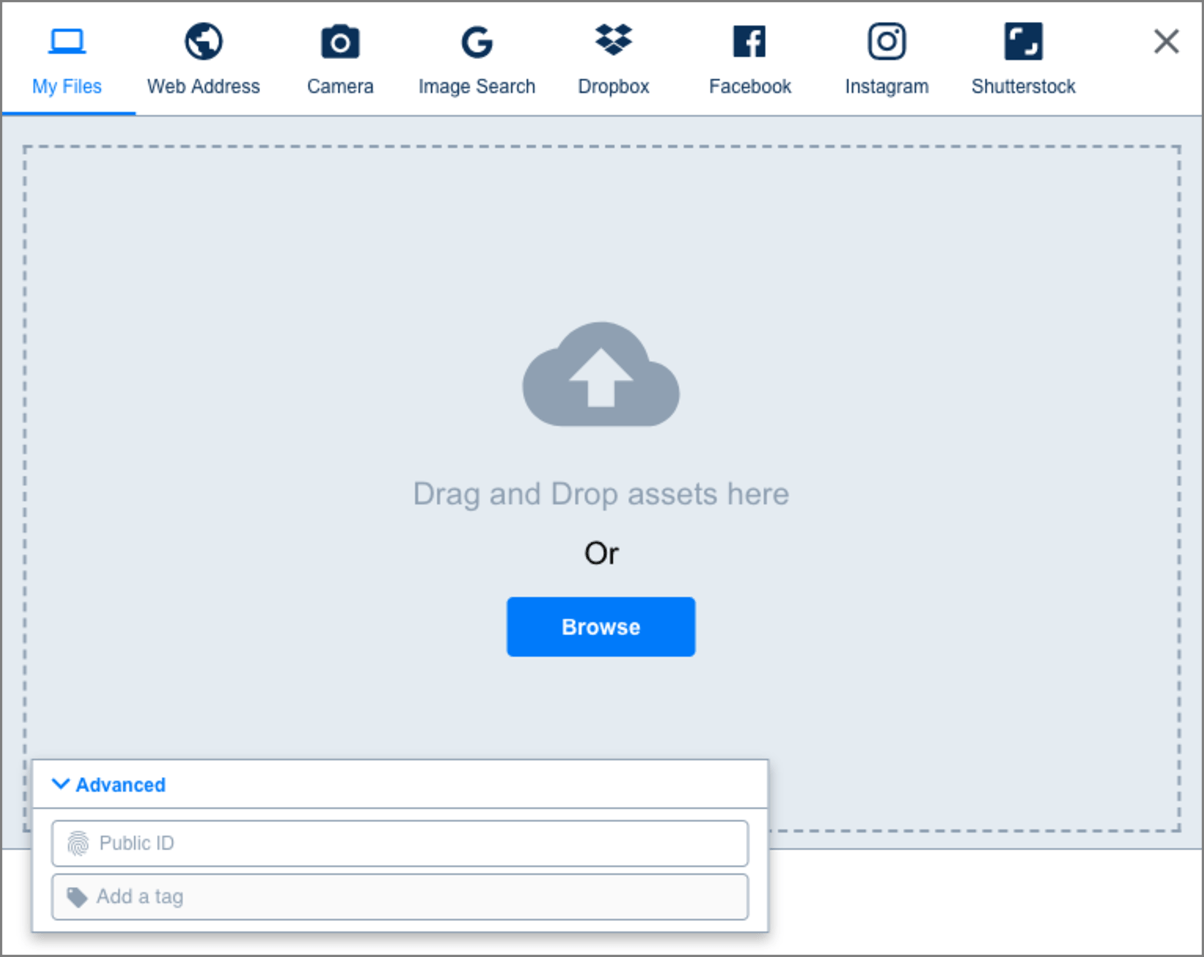Click the cloud upload icon
This screenshot has width=1204, height=957.
[x=600, y=375]
